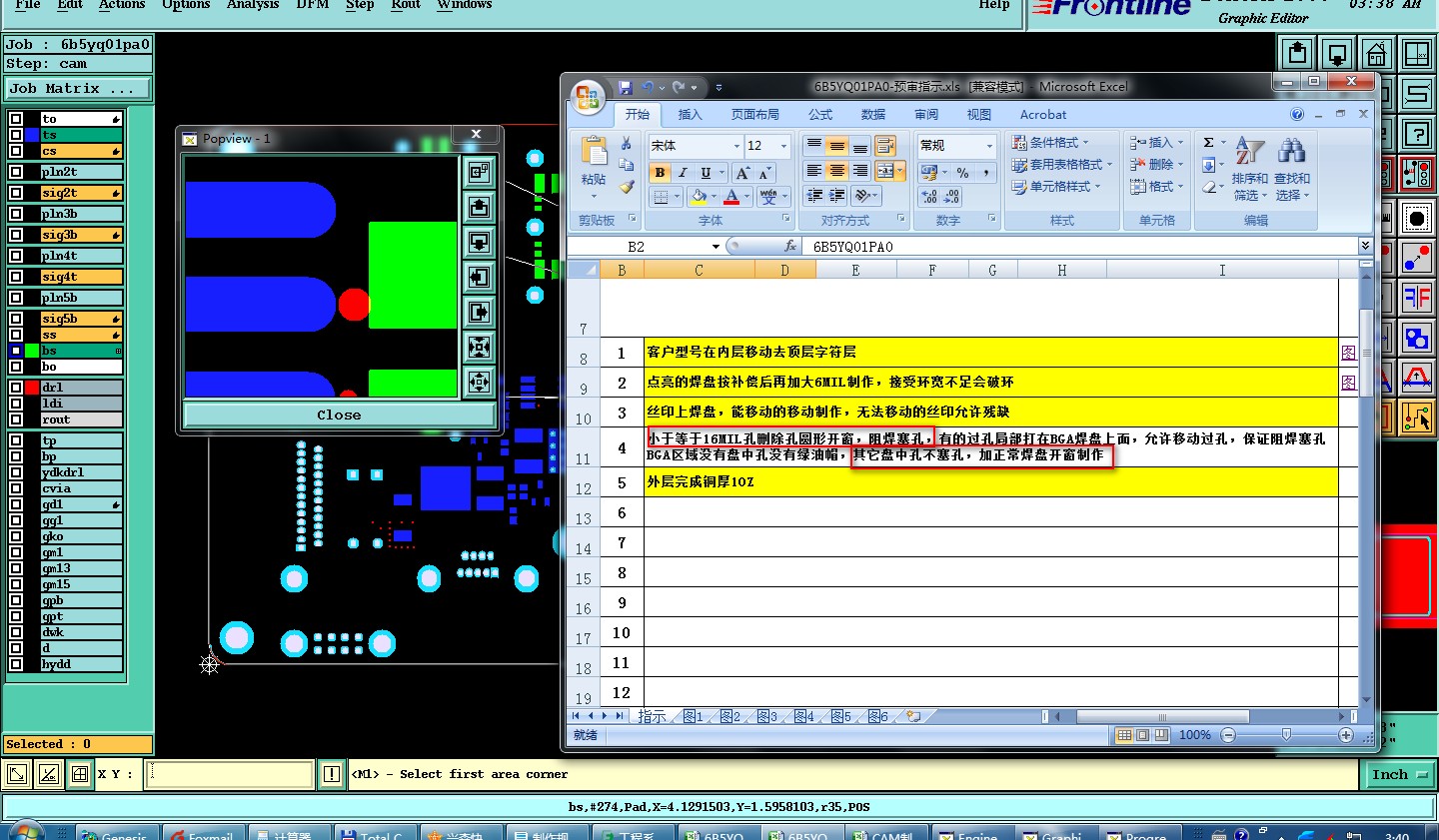Image resolution: width=1439 pixels, height=840 pixels.
Task: Open Sort and Filter in Excel
Action: (1250, 168)
